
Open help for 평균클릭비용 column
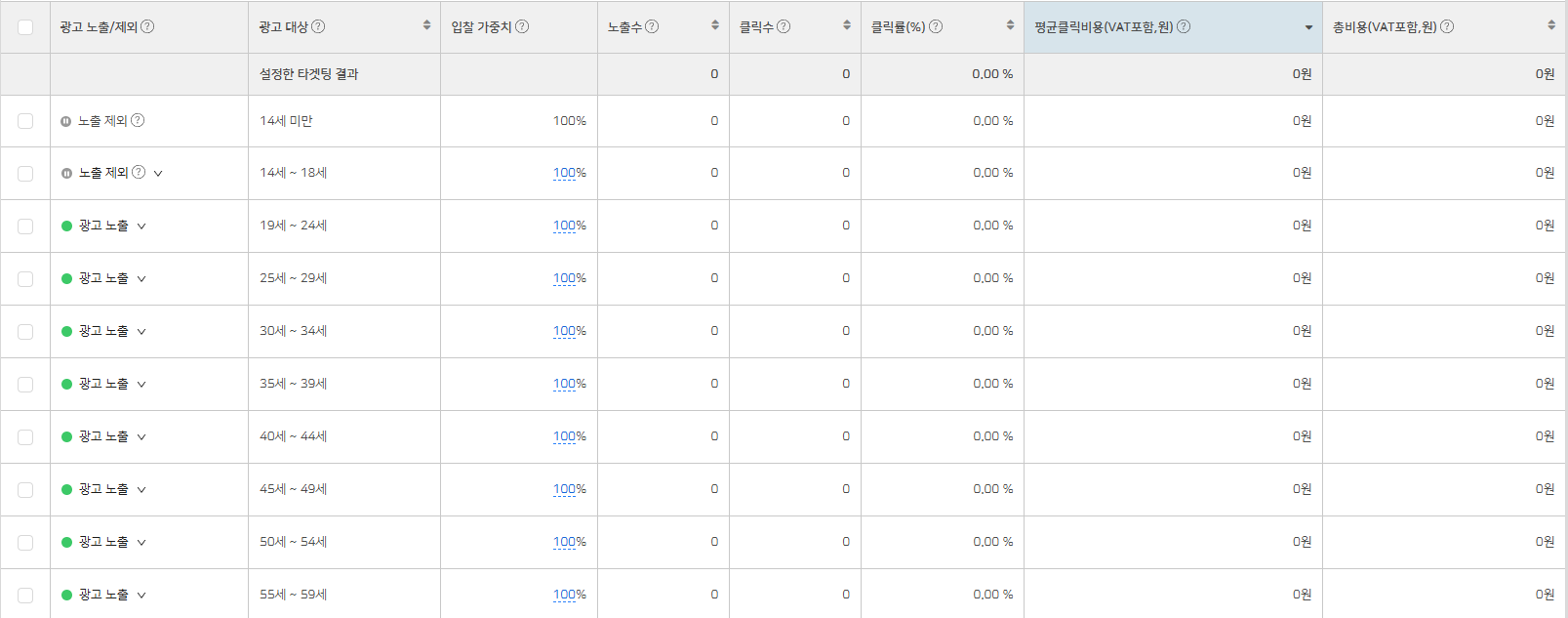(x=1184, y=26)
